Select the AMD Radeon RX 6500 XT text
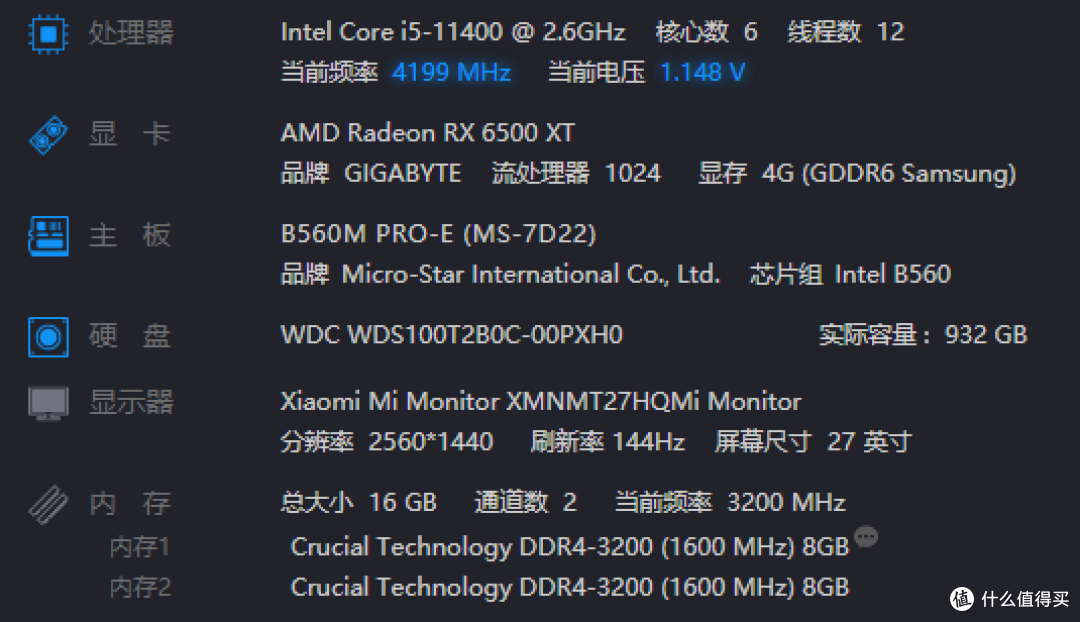The width and height of the screenshot is (1080, 622). click(x=427, y=132)
